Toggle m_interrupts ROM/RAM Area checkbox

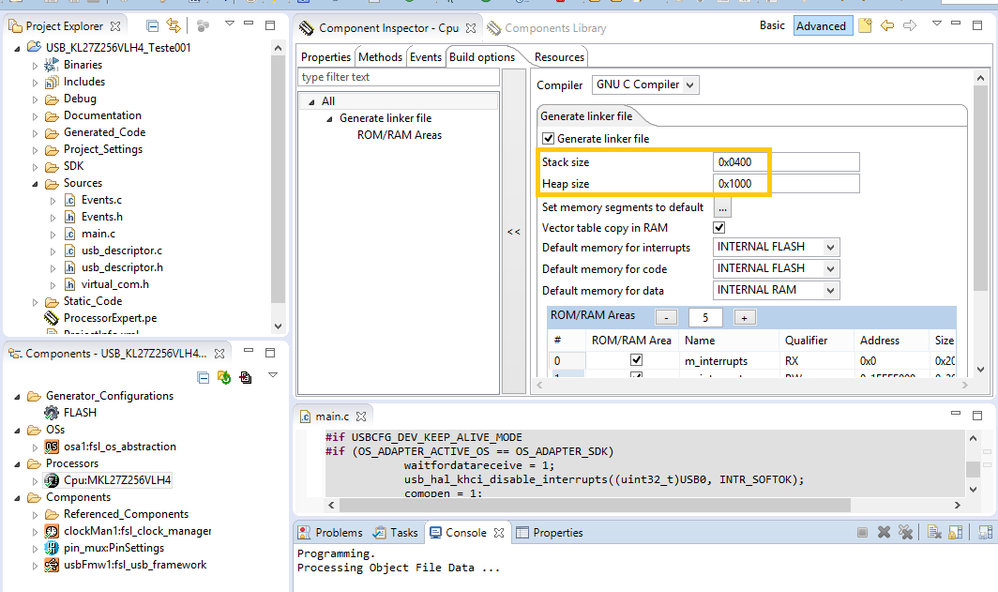pos(636,360)
